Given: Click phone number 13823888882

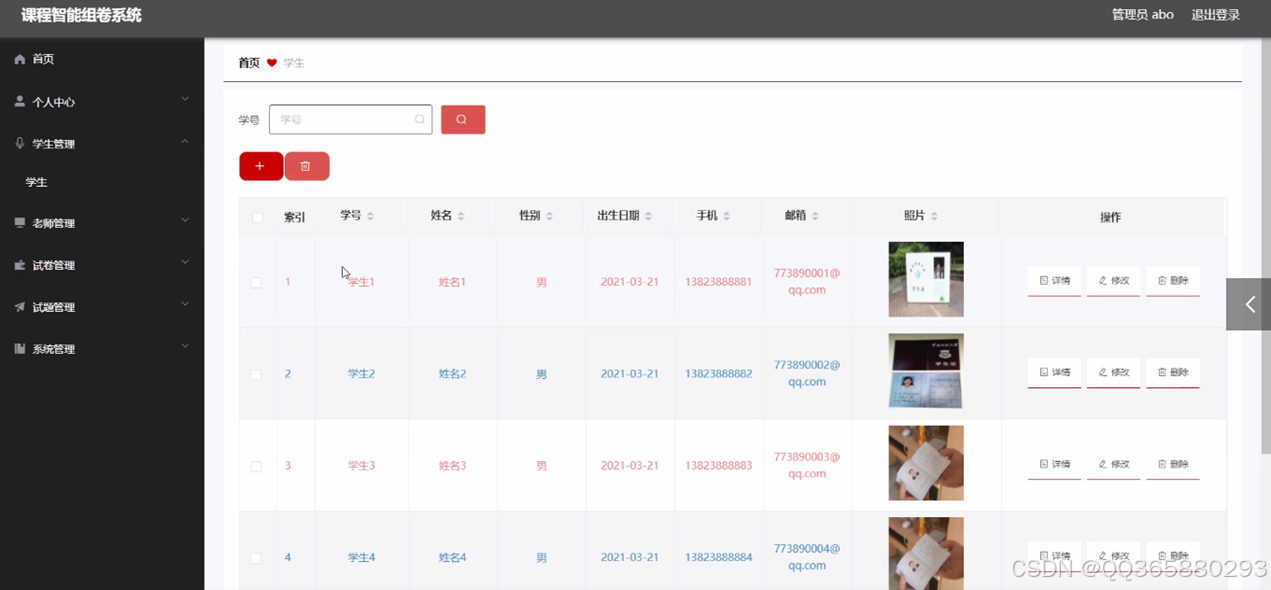Looking at the screenshot, I should coord(718,374).
